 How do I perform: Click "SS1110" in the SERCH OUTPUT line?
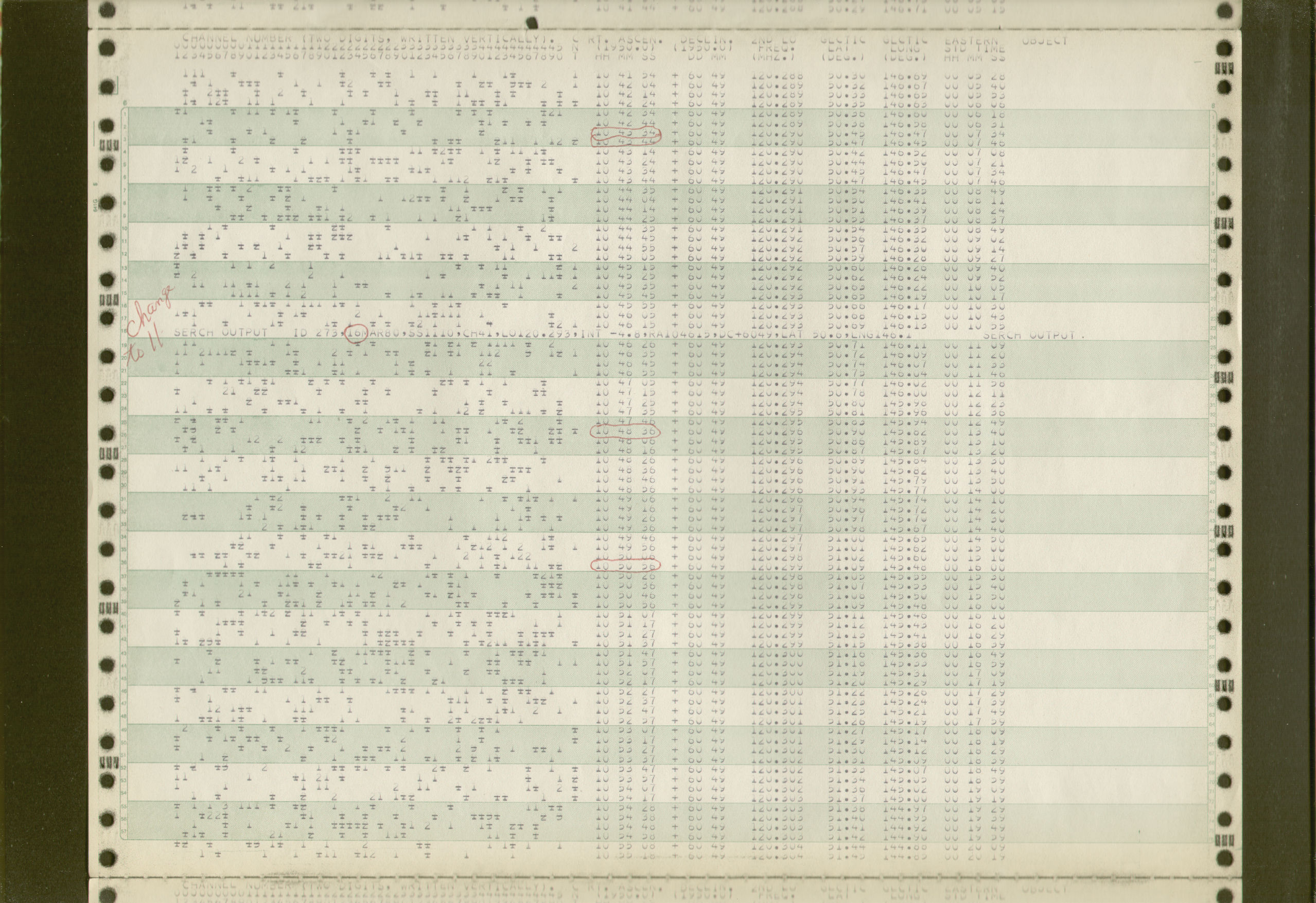click(x=431, y=333)
